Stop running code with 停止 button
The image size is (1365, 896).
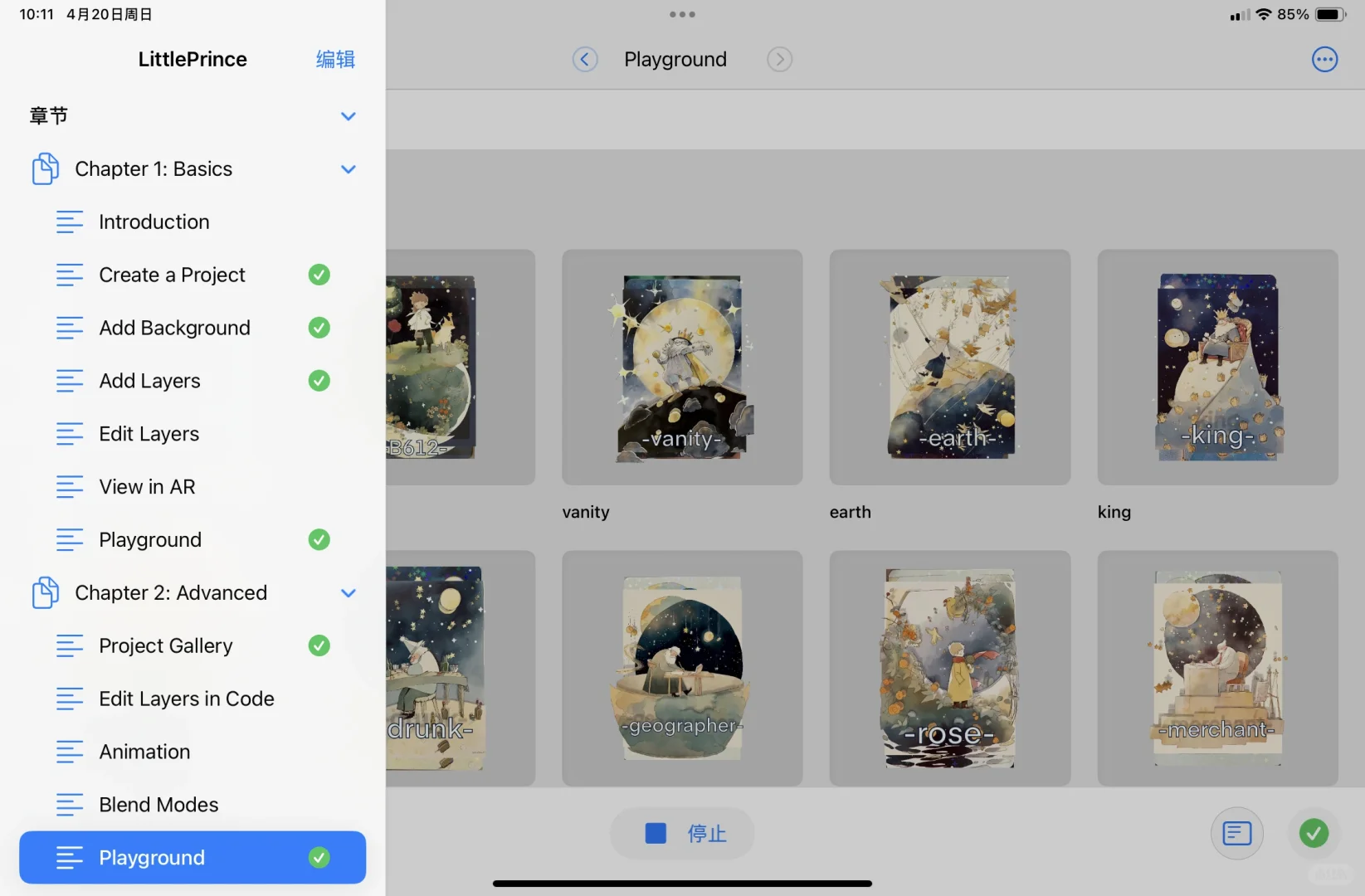682,834
